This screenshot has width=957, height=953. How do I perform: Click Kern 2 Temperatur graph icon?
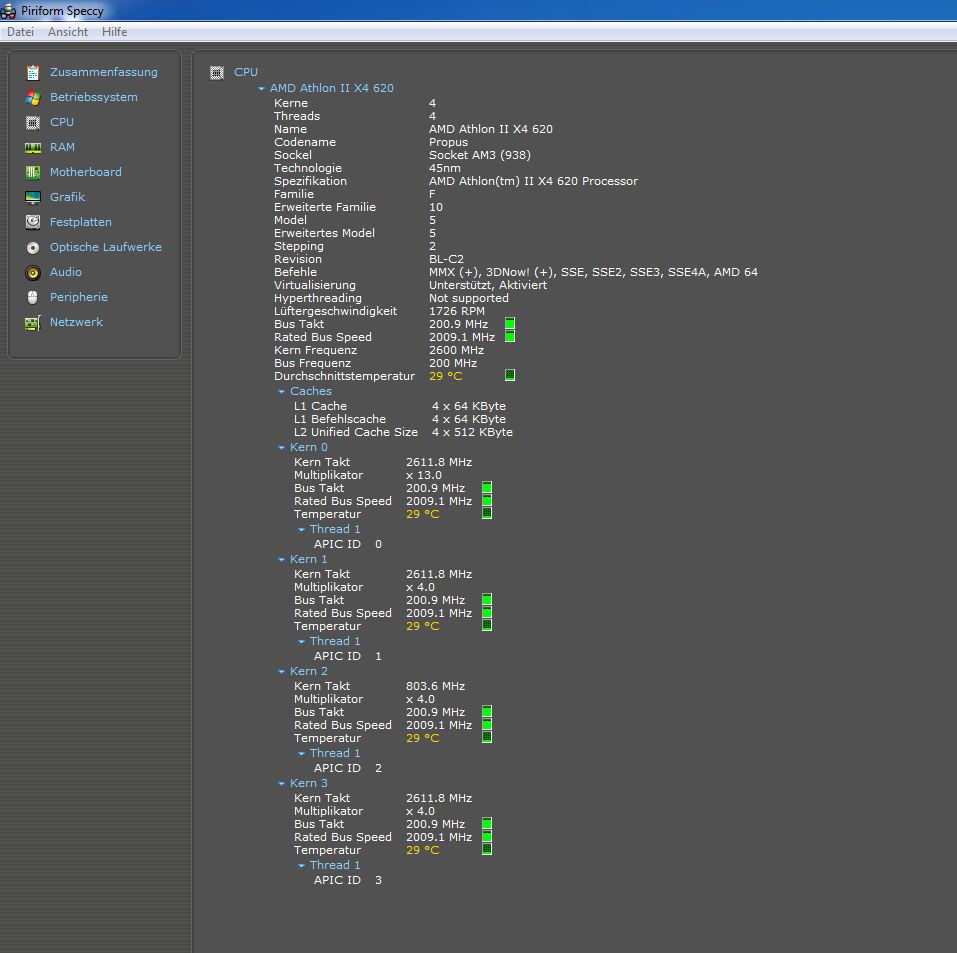[x=487, y=737]
